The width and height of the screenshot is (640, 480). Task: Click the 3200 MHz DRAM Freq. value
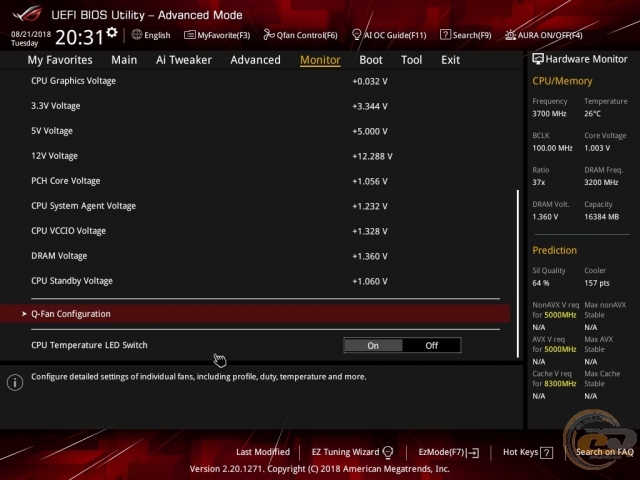[x=601, y=182]
